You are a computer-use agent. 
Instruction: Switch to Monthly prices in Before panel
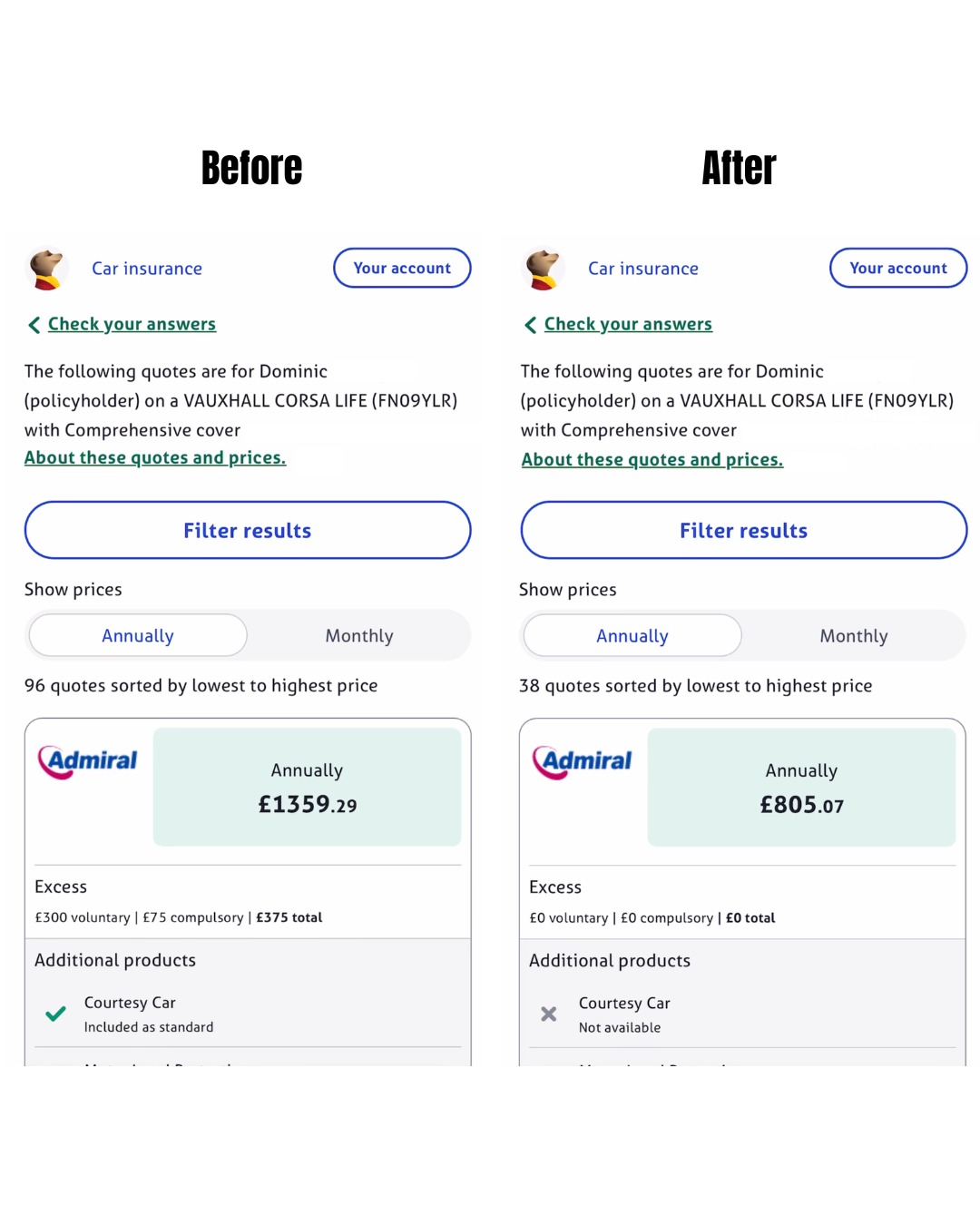[359, 635]
